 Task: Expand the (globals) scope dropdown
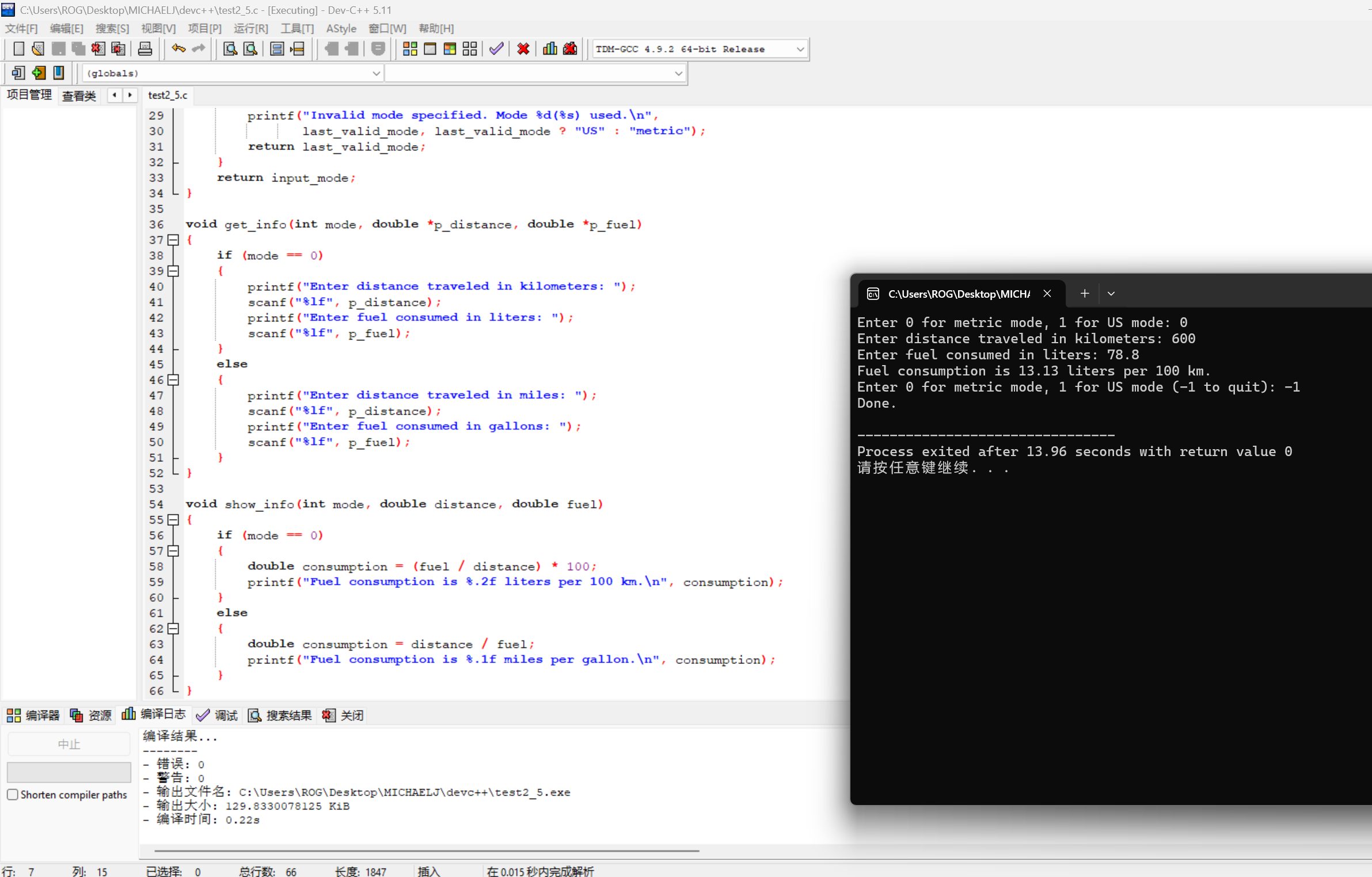[375, 74]
